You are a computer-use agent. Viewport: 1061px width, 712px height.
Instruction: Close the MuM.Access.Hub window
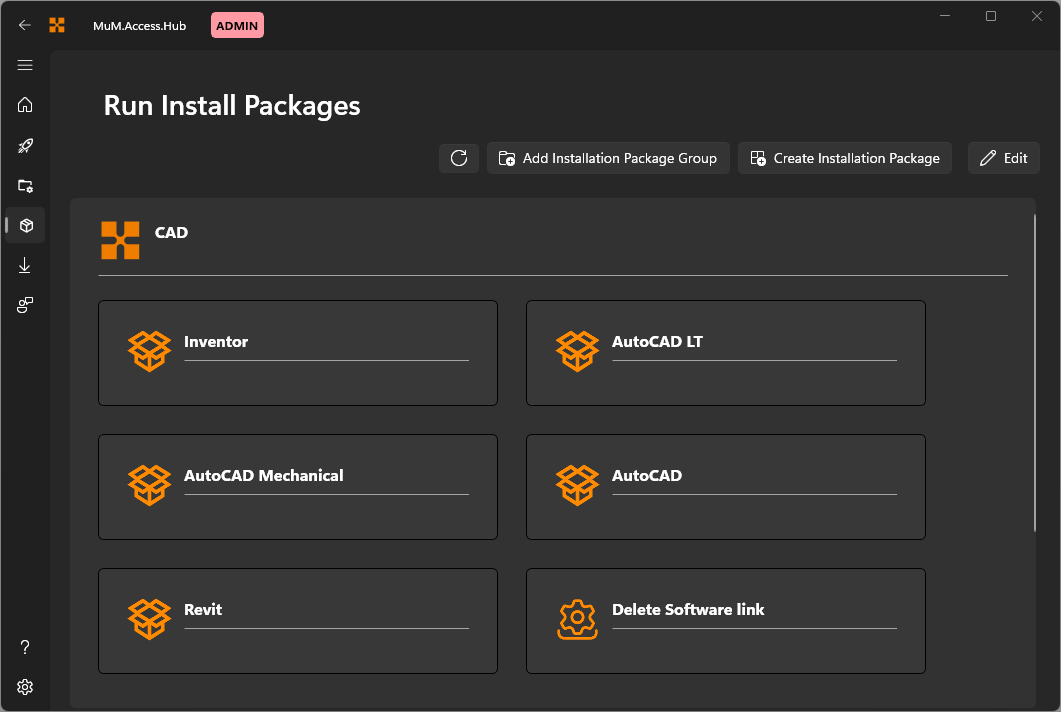pyautogui.click(x=1037, y=16)
